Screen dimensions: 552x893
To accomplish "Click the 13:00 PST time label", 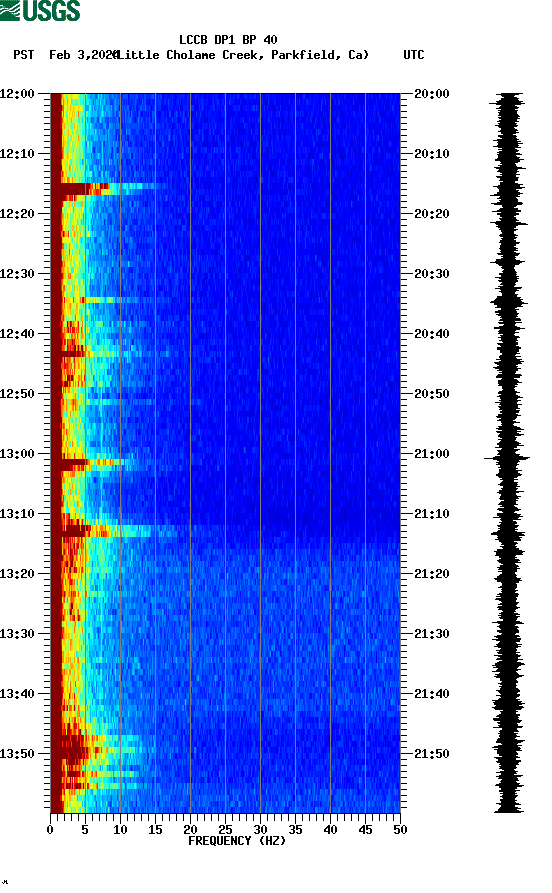I will point(17,454).
